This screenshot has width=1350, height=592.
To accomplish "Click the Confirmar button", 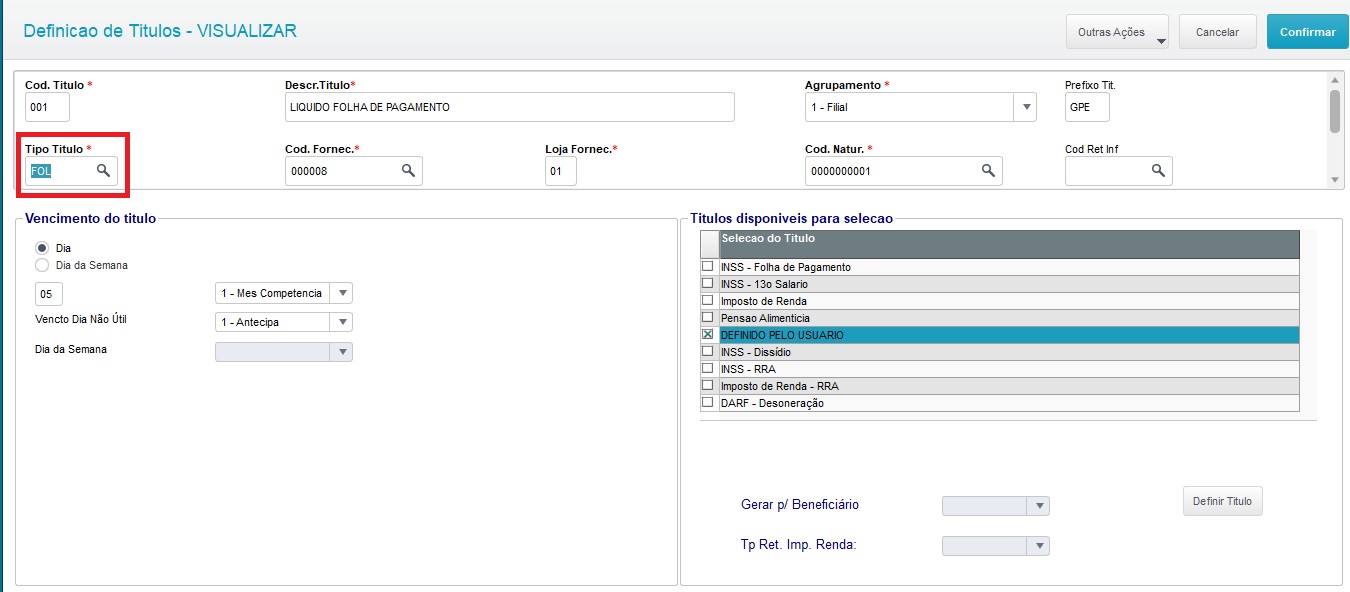I will (x=1307, y=32).
